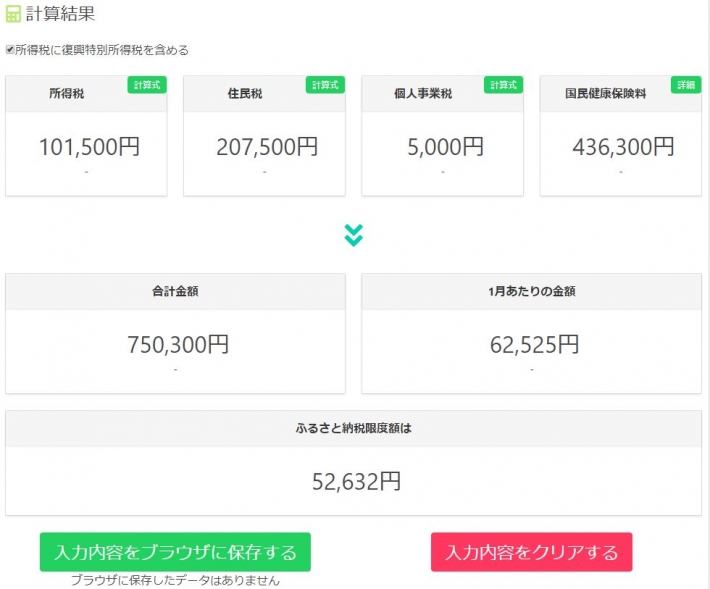
Task: Click the 合計金額 header
Action: click(x=175, y=292)
